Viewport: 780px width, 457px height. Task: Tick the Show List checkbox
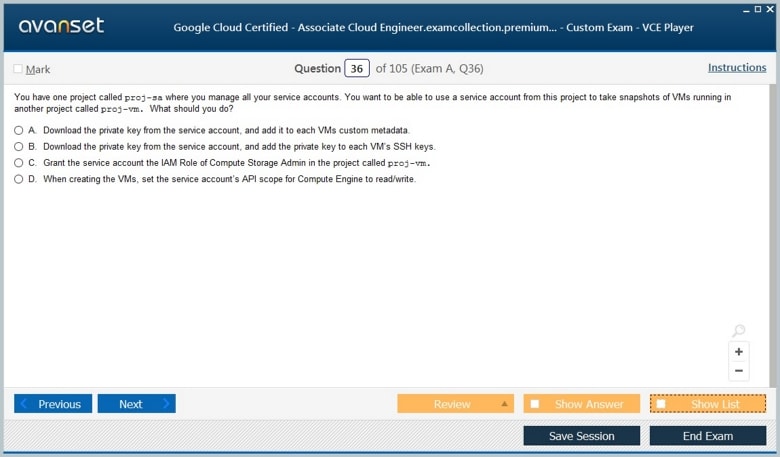pos(661,404)
